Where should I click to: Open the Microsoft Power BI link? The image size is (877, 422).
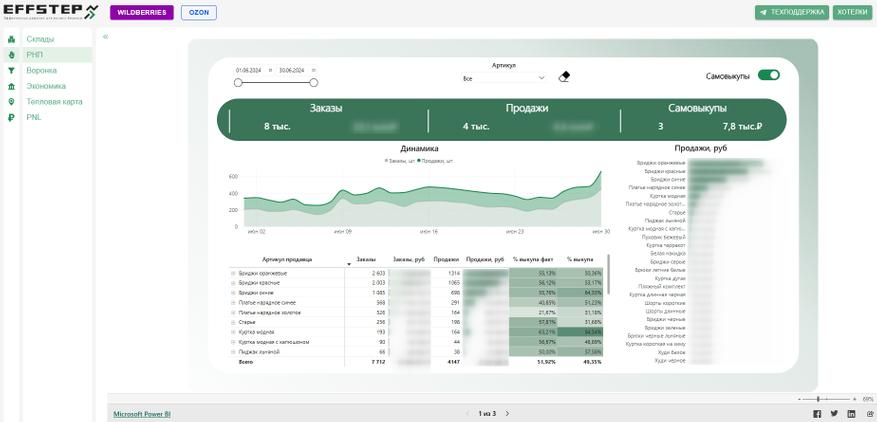(x=142, y=414)
